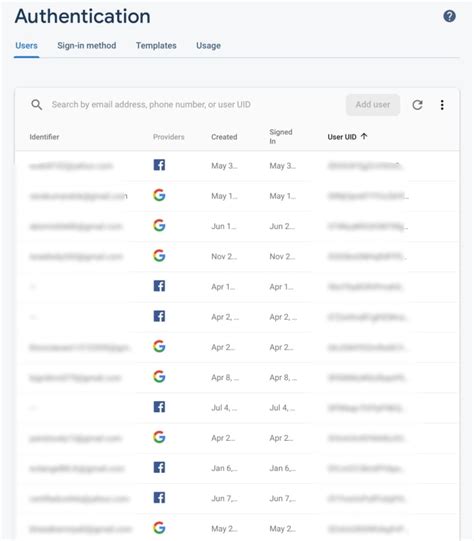Click the search magnifier icon
The height and width of the screenshot is (541, 474).
[x=37, y=105]
